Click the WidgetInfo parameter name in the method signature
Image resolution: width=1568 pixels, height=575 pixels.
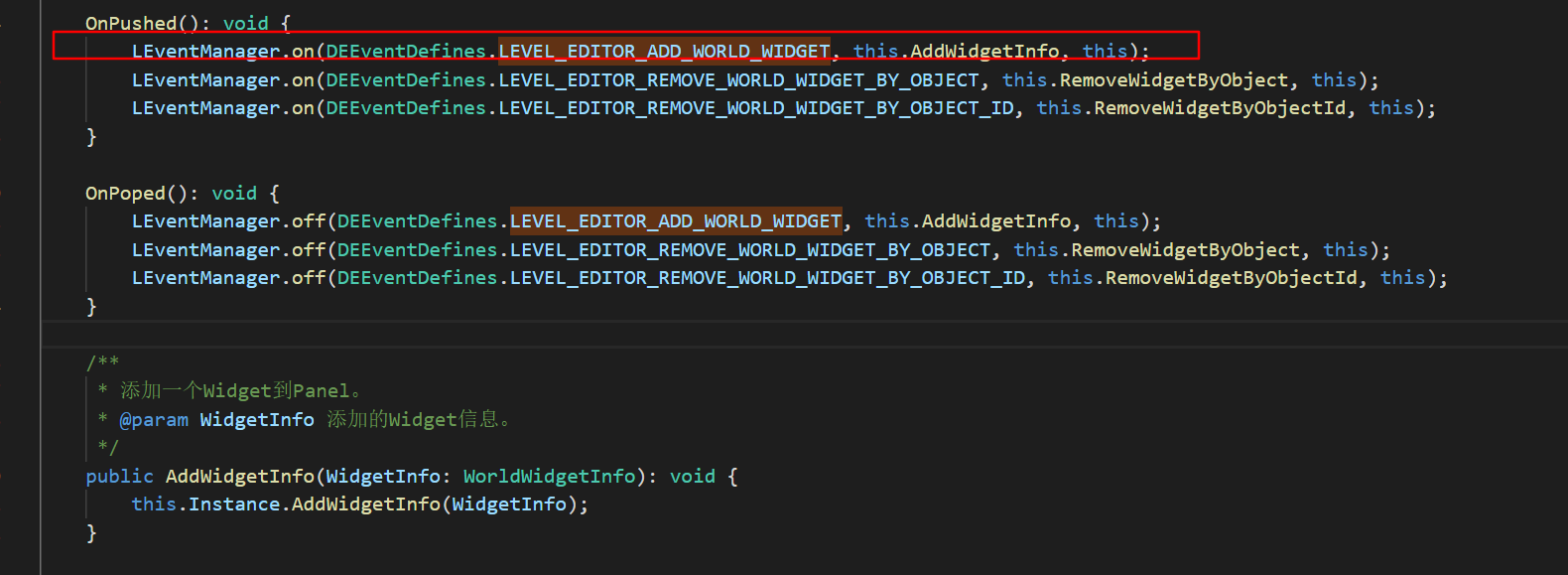tap(383, 476)
